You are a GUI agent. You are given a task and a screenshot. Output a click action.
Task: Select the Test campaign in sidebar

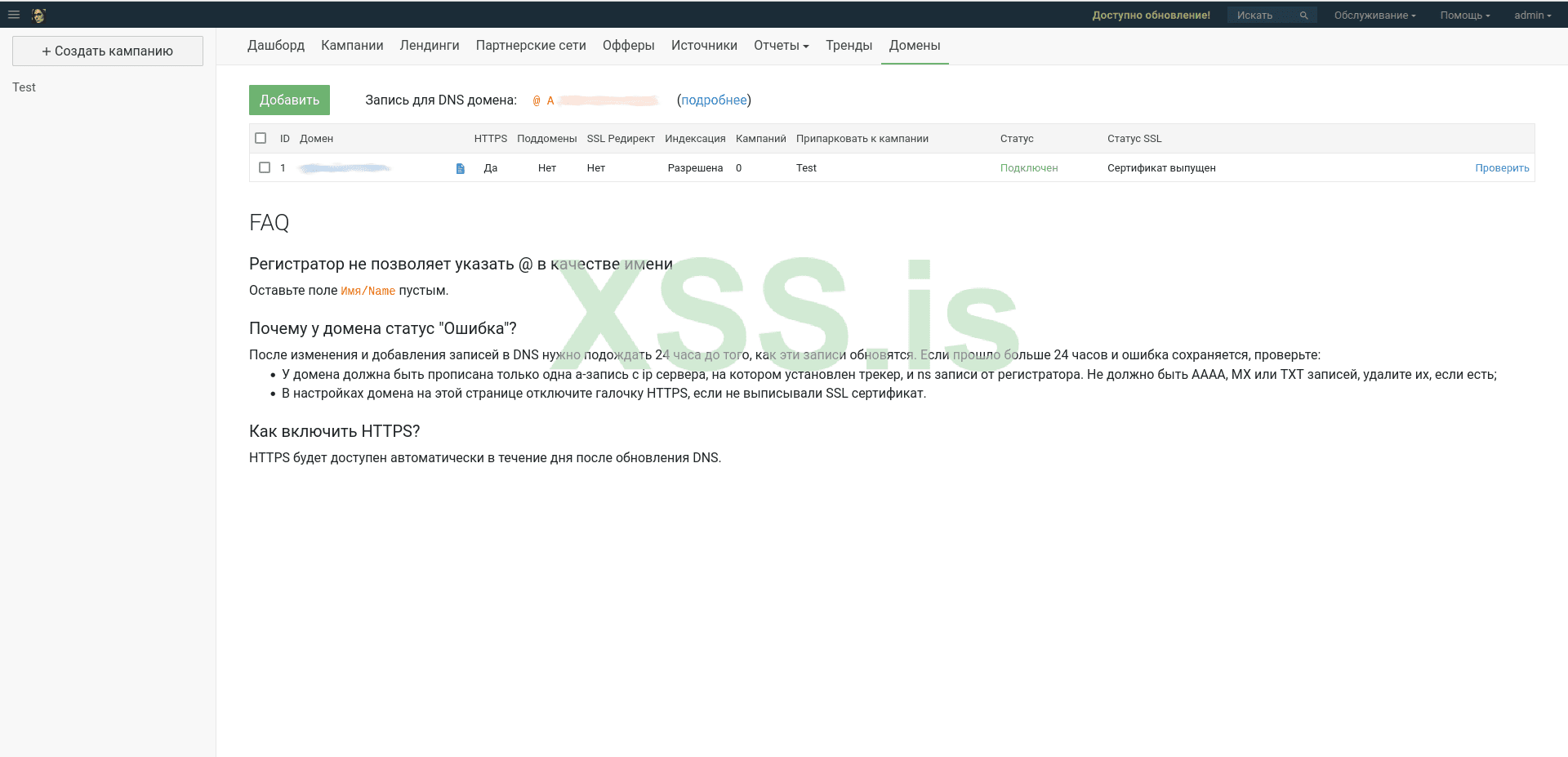pyautogui.click(x=24, y=87)
